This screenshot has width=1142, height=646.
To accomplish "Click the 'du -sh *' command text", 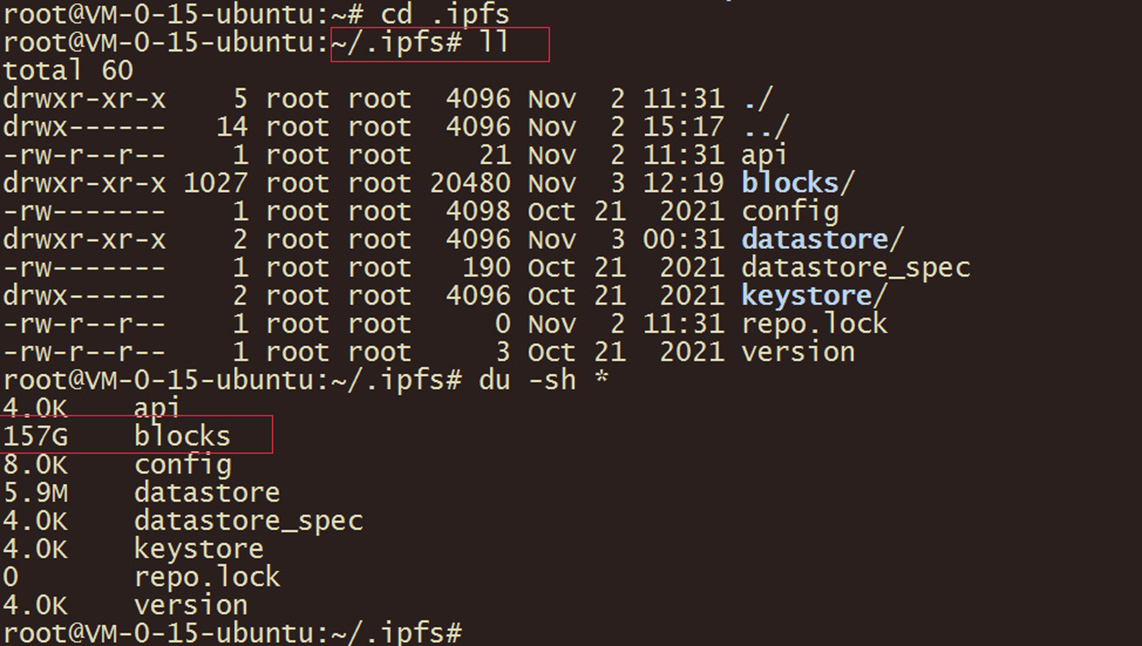I will [541, 380].
